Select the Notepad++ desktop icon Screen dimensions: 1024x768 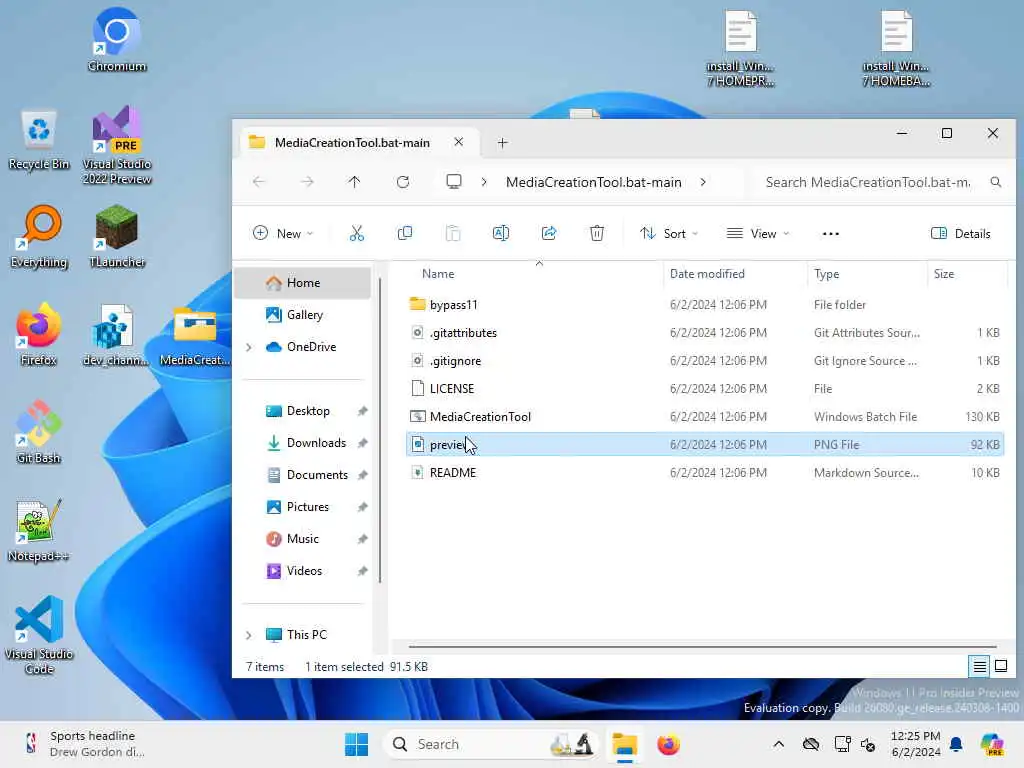point(39,530)
